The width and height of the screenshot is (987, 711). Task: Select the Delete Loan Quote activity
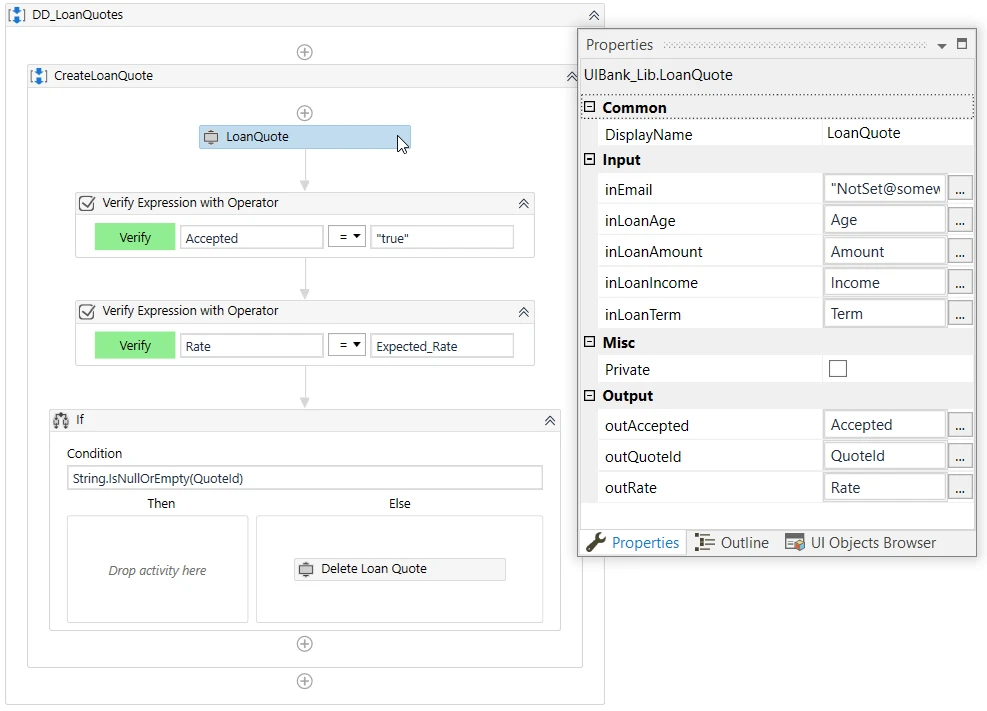click(400, 569)
